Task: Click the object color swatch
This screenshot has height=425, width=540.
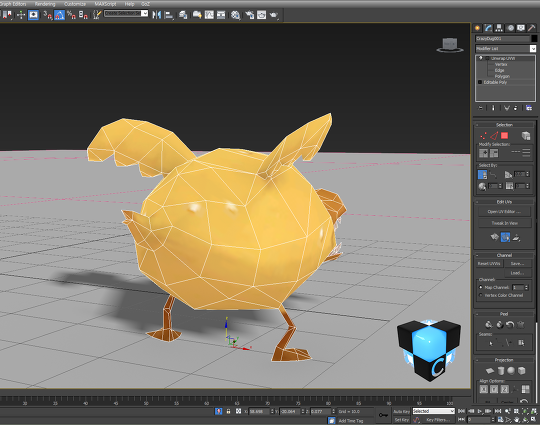Action: (x=534, y=39)
